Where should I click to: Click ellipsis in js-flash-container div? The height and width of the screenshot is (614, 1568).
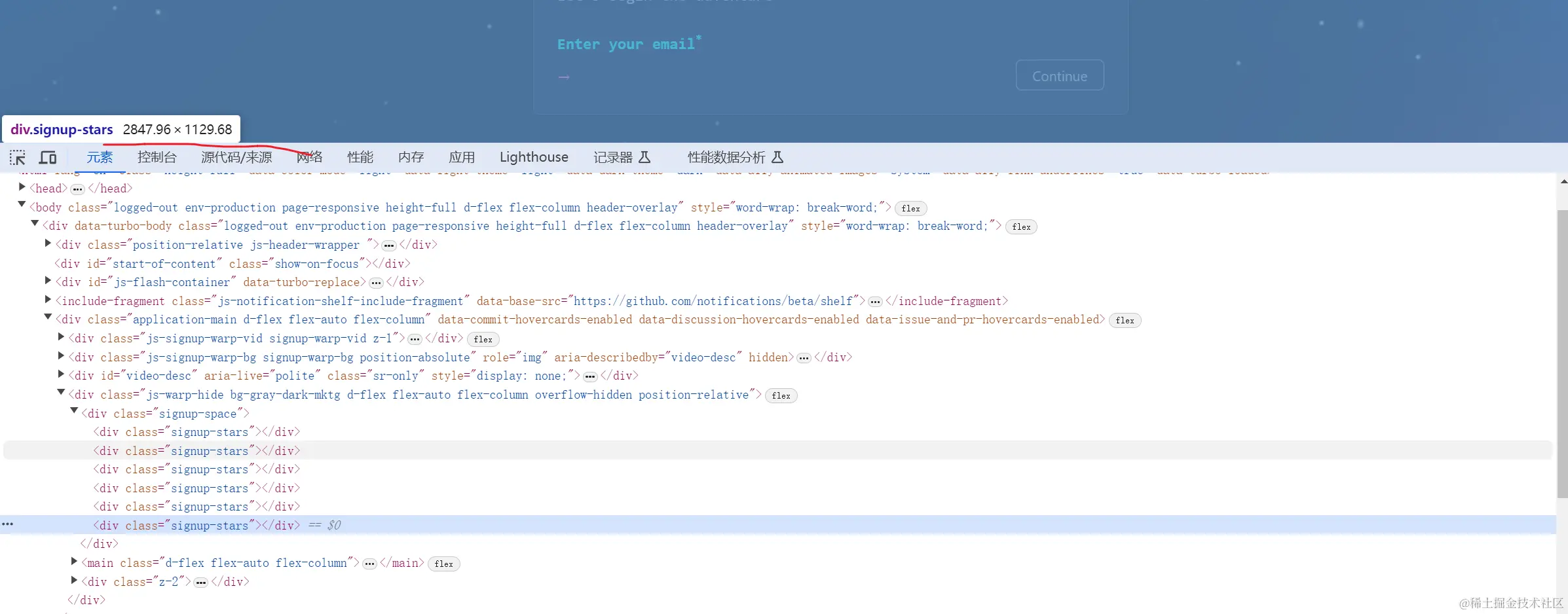(376, 283)
